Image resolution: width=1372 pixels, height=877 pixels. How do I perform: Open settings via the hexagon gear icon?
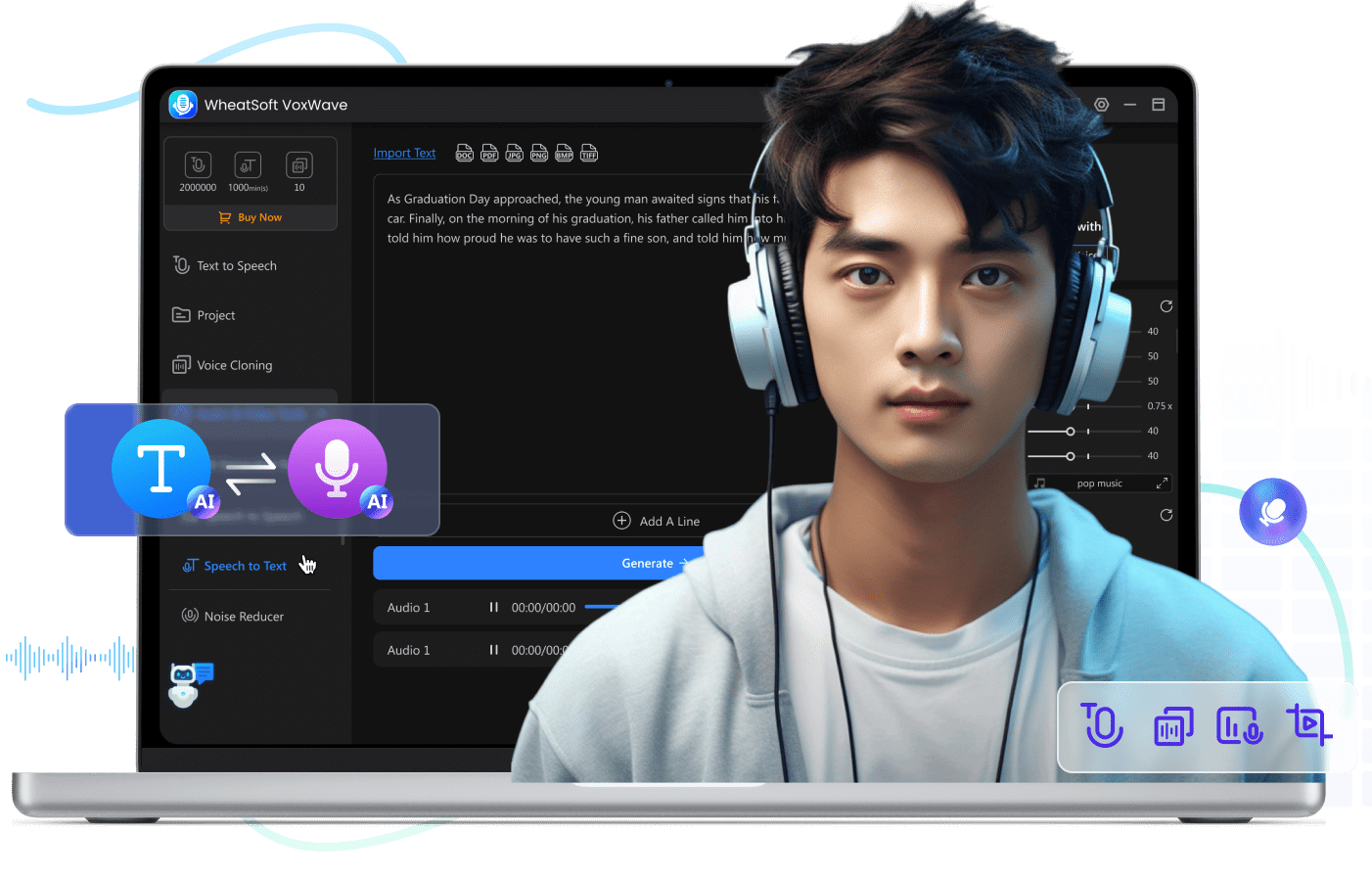pos(1101,104)
